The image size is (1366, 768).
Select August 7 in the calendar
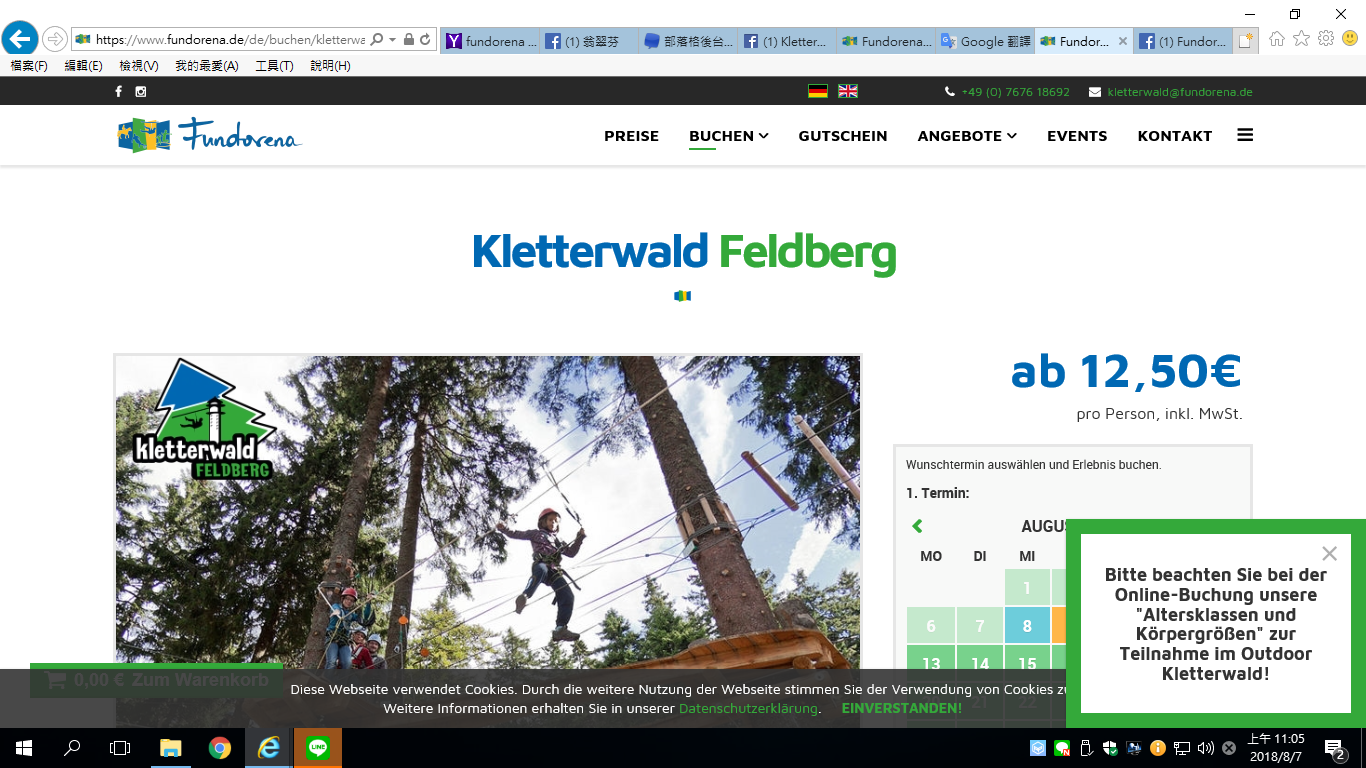coord(980,626)
